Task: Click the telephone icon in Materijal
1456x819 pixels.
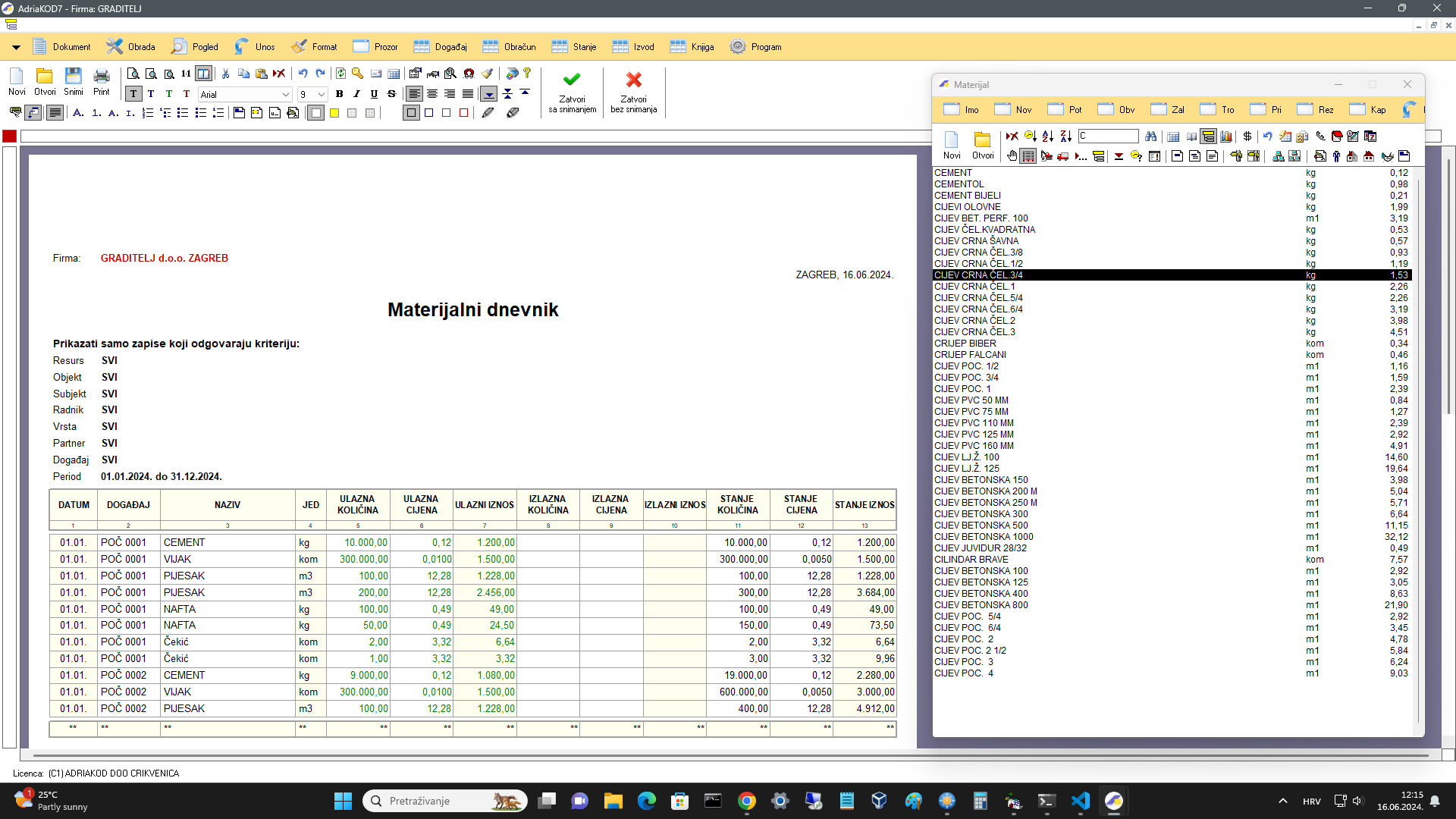Action: click(1320, 136)
